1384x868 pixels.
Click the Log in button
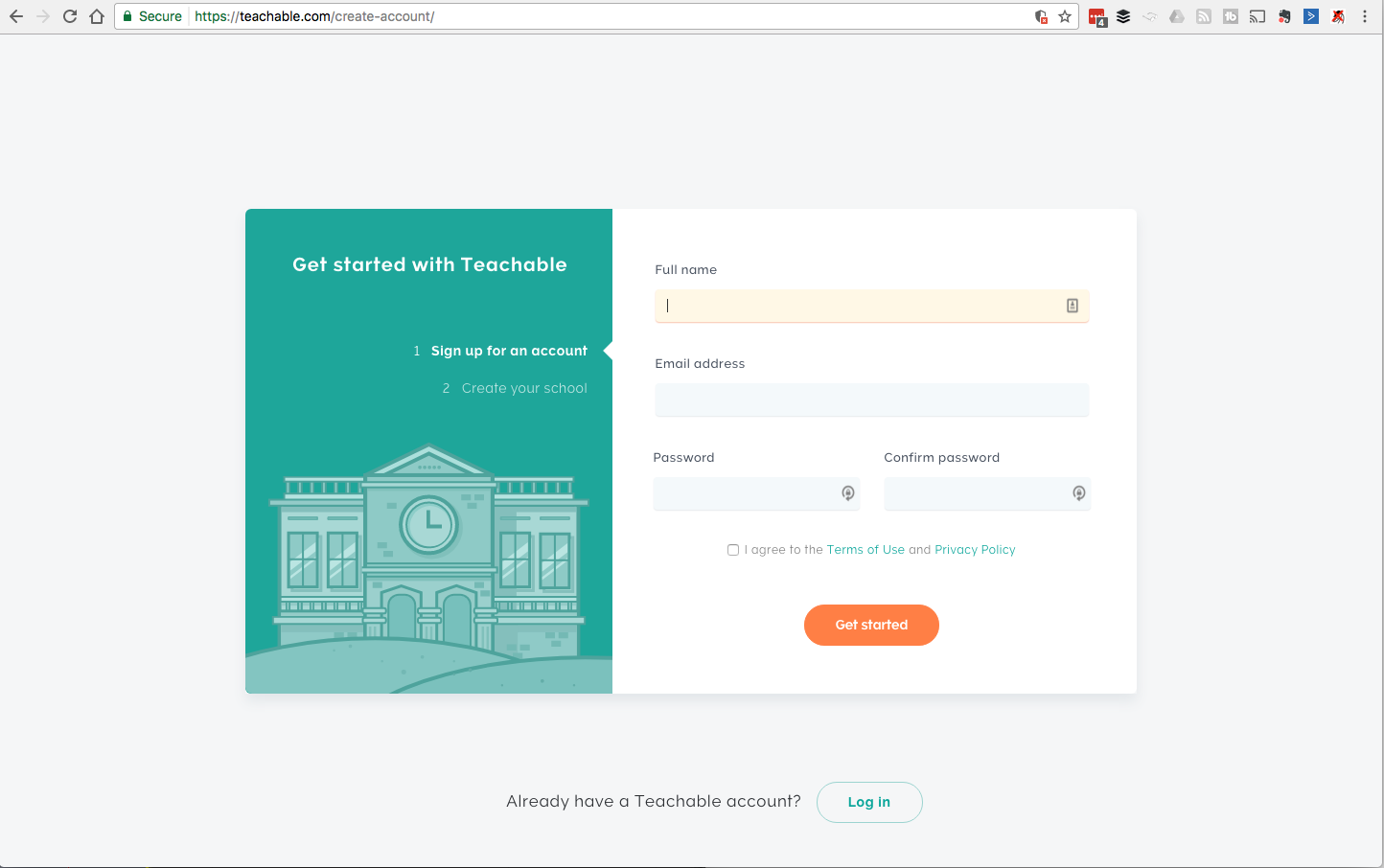coord(869,802)
